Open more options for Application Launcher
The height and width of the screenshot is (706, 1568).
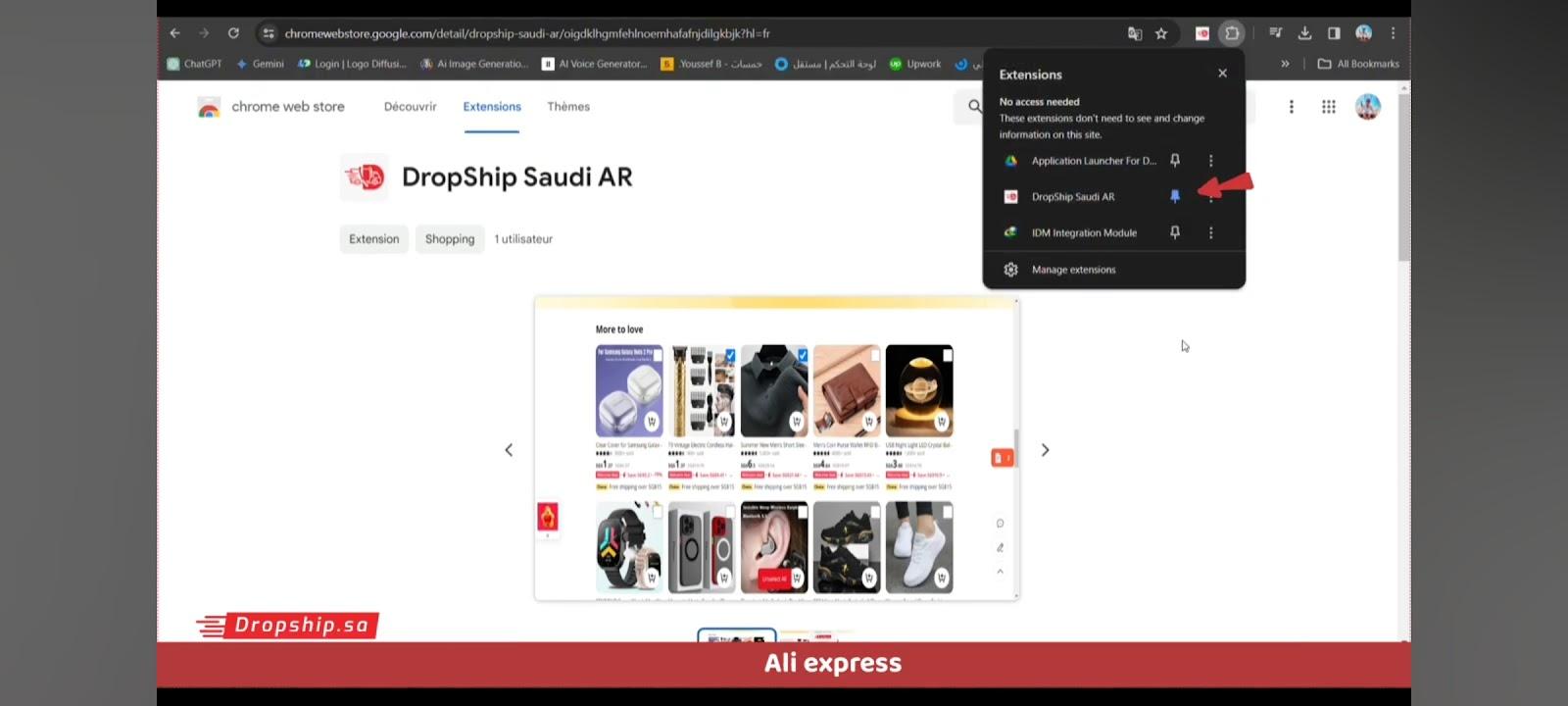click(1210, 161)
